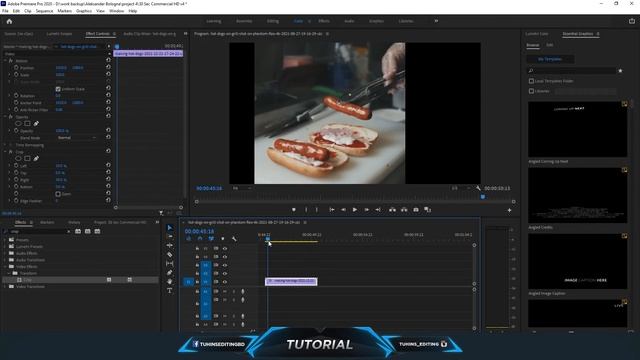Switch to the Editing workspace
Image resolution: width=640 pixels, height=360 pixels.
pyautogui.click(x=273, y=21)
